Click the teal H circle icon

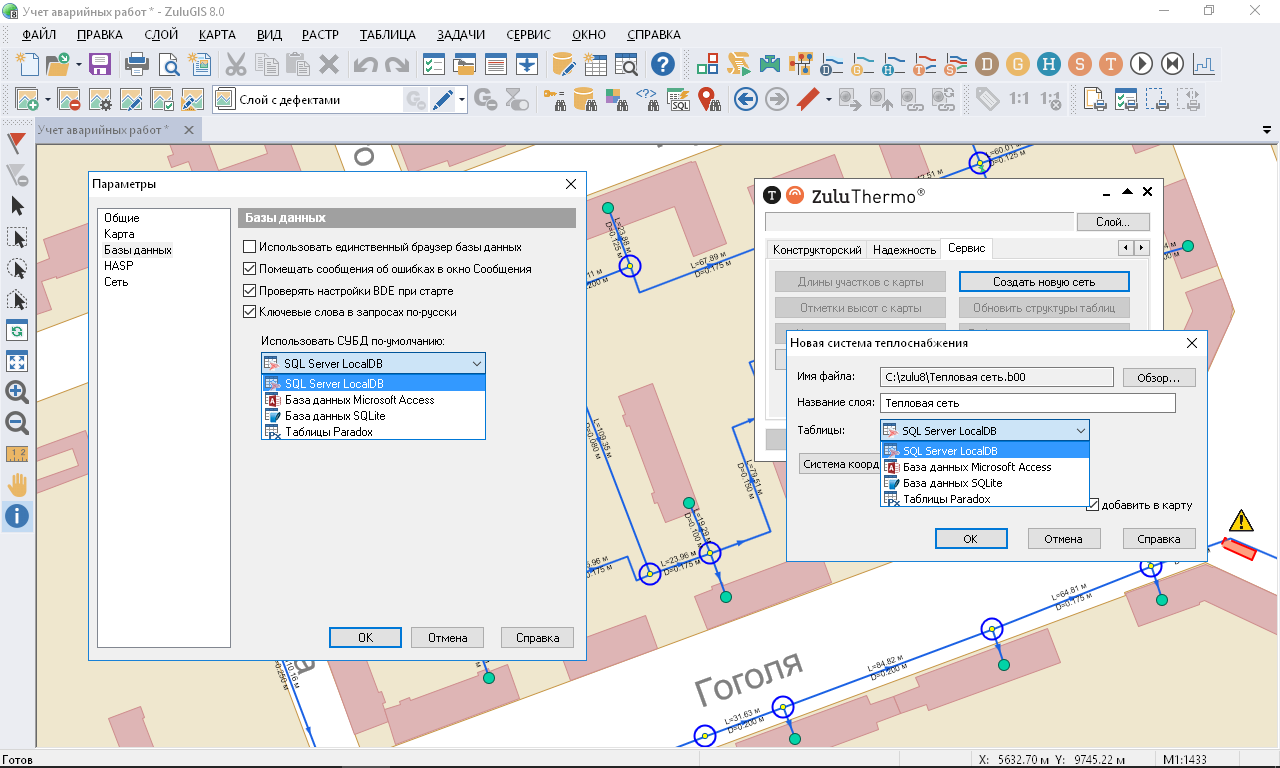(1048, 64)
